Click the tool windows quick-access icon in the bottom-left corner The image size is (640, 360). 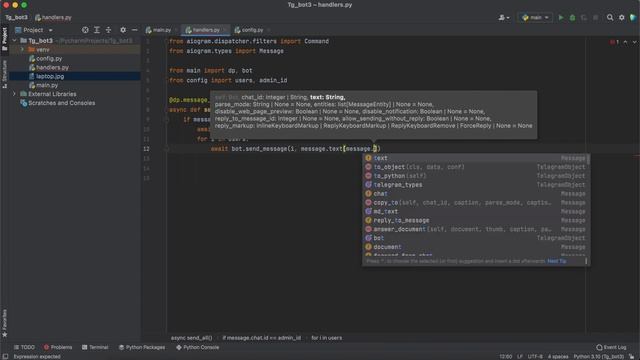pyautogui.click(x=5, y=356)
